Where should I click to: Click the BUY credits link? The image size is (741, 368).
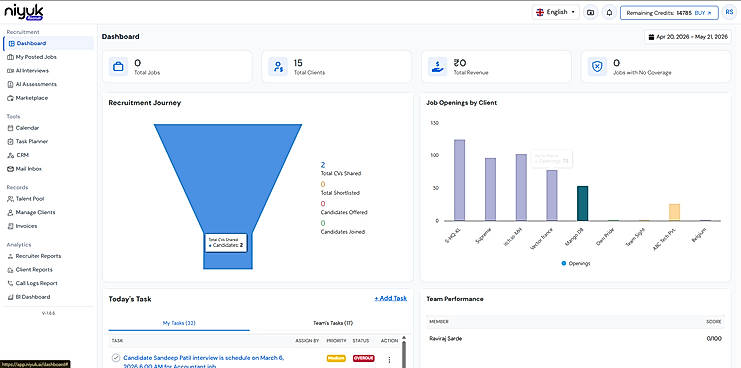pyautogui.click(x=703, y=13)
